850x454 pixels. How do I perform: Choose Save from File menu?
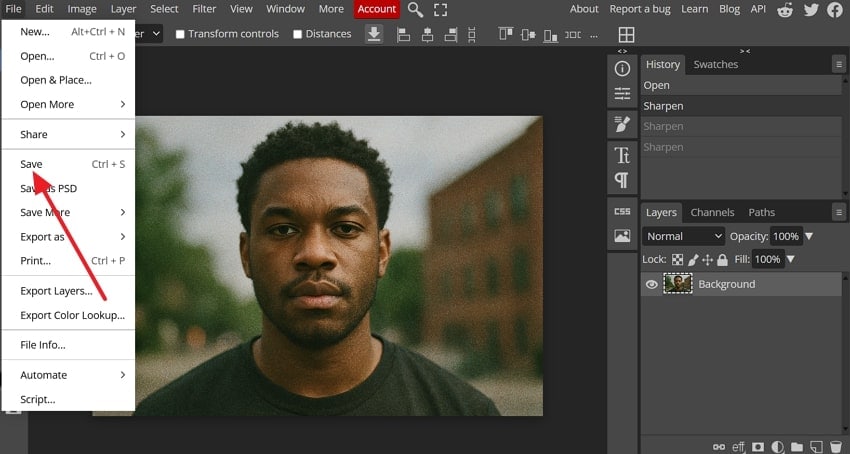click(x=68, y=164)
